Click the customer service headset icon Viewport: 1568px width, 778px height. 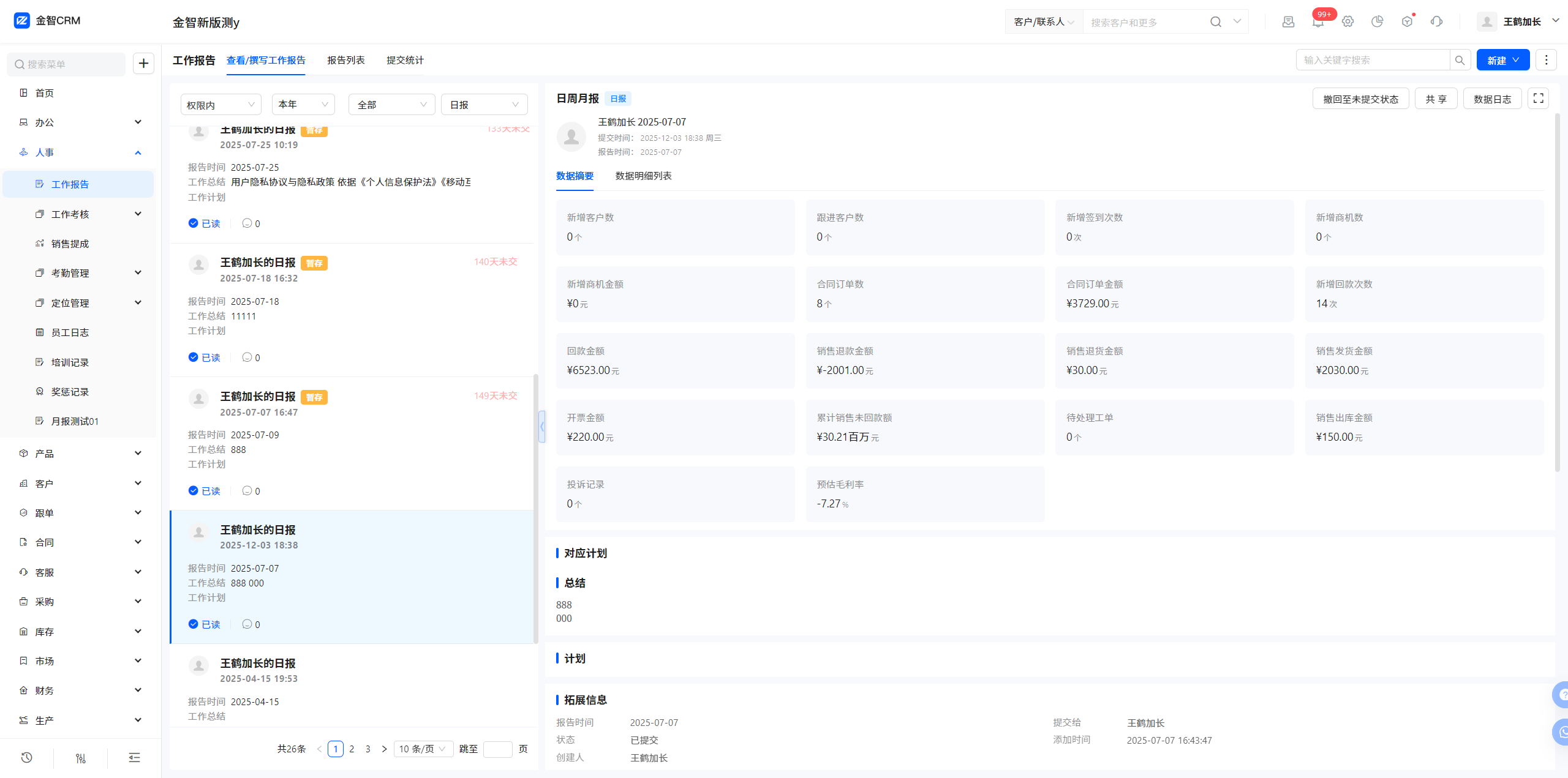coord(1436,22)
